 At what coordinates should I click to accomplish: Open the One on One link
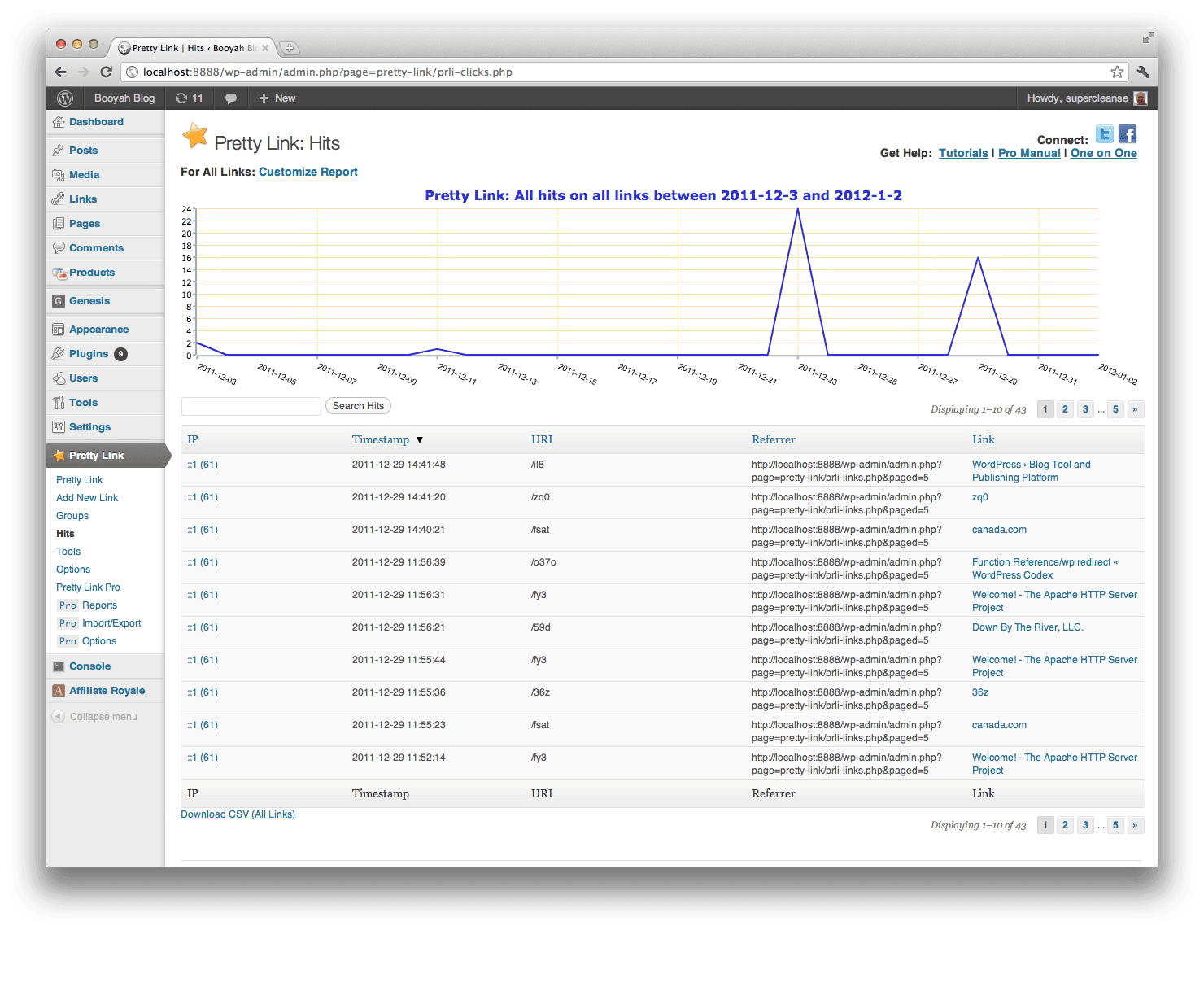tap(1104, 153)
